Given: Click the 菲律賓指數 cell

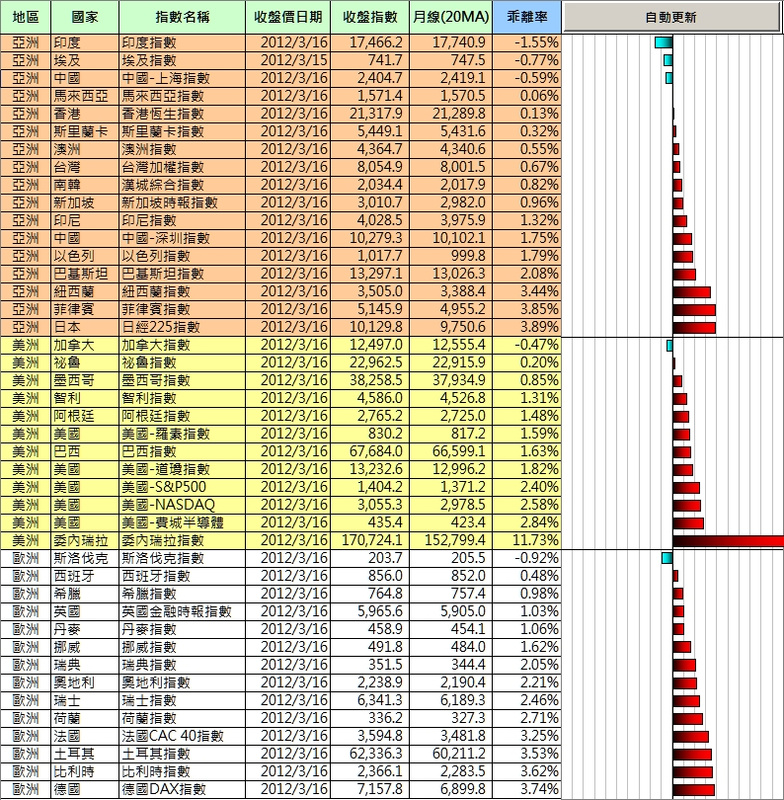Looking at the screenshot, I should (182, 309).
